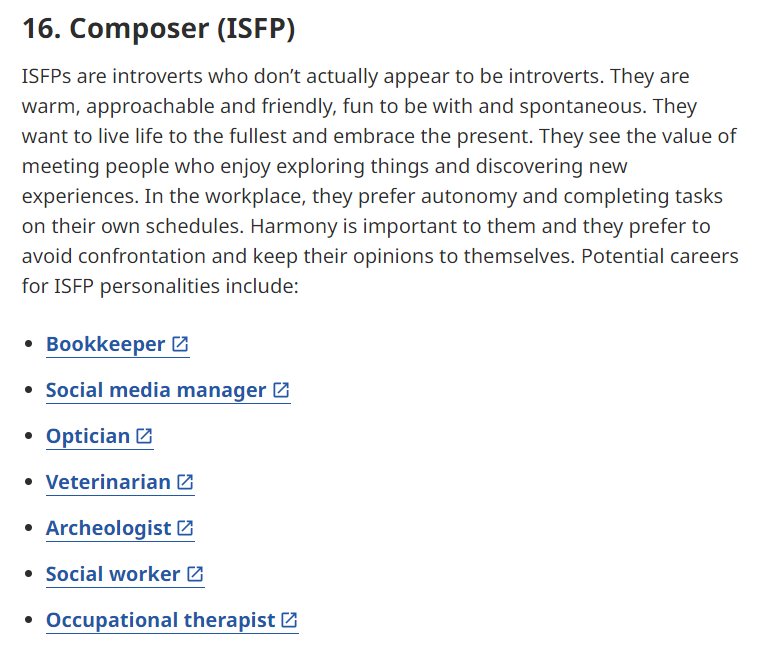Click external-link icon next to Archeologist
Image resolution: width=760 pixels, height=648 pixels.
(x=185, y=528)
